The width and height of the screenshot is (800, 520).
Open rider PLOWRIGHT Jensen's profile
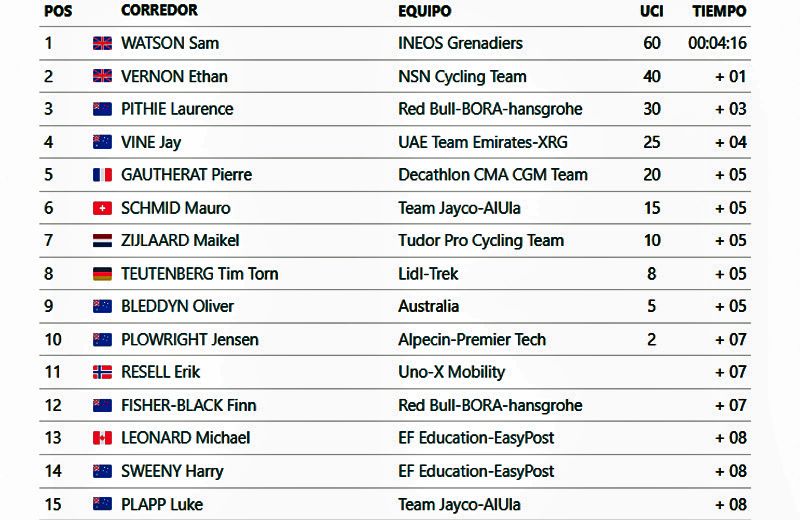tap(189, 339)
